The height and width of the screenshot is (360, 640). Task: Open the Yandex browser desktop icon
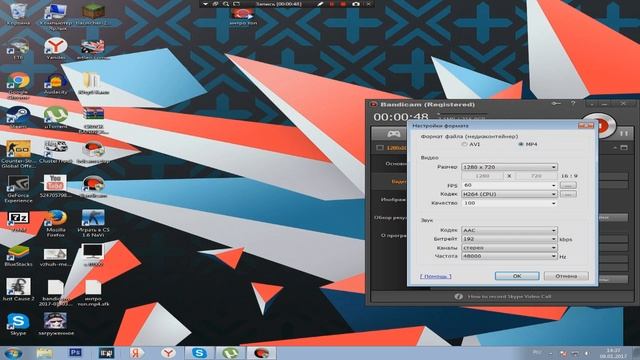56,48
